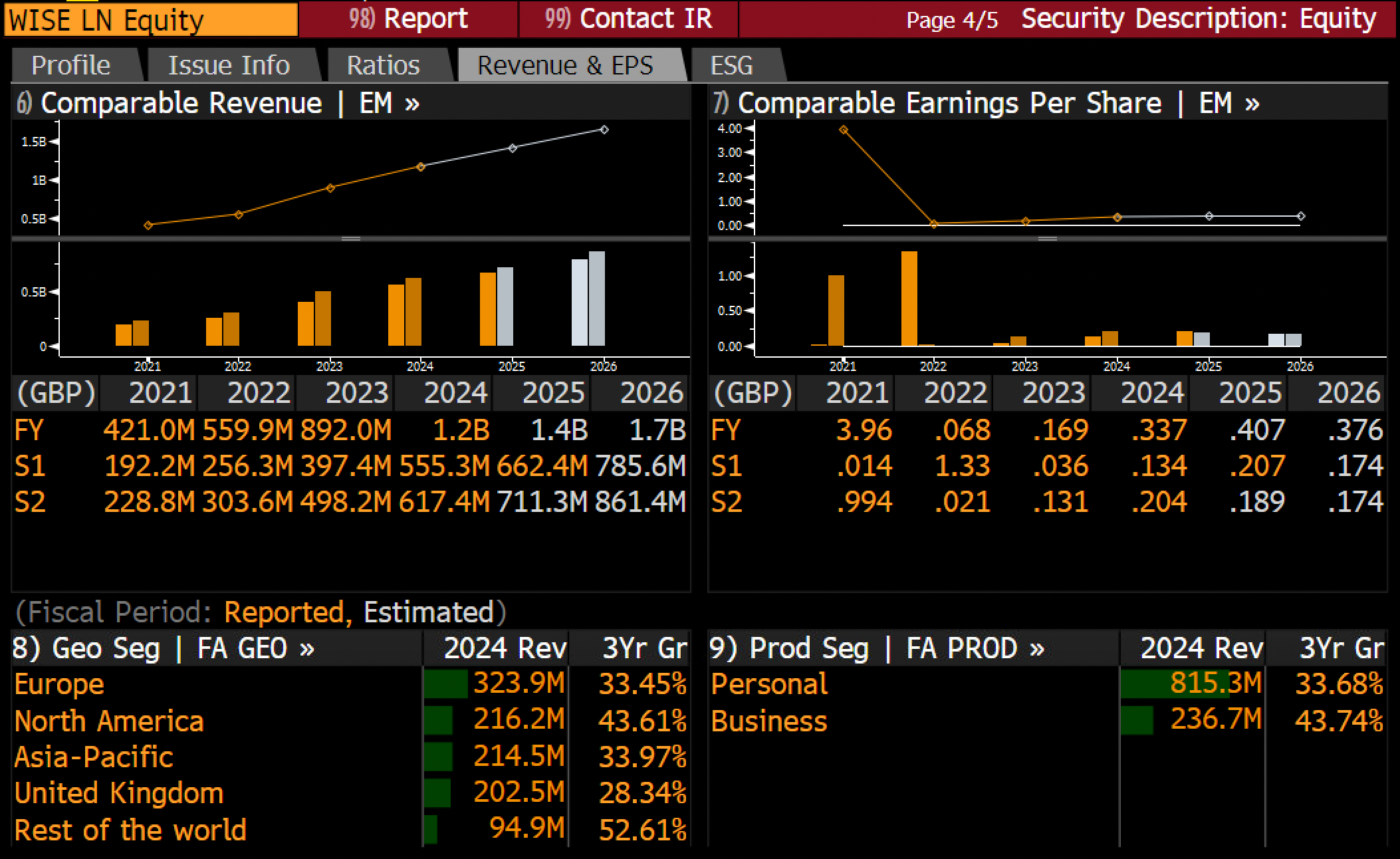Select FY 2021 EPS value 3.96
The height and width of the screenshot is (859, 1400).
pyautogui.click(x=864, y=430)
